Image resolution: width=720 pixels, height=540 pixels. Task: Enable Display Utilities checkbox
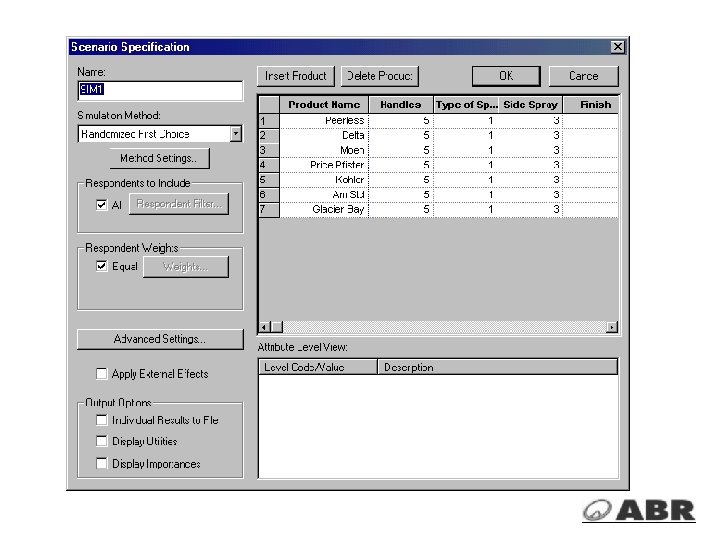[x=101, y=441]
